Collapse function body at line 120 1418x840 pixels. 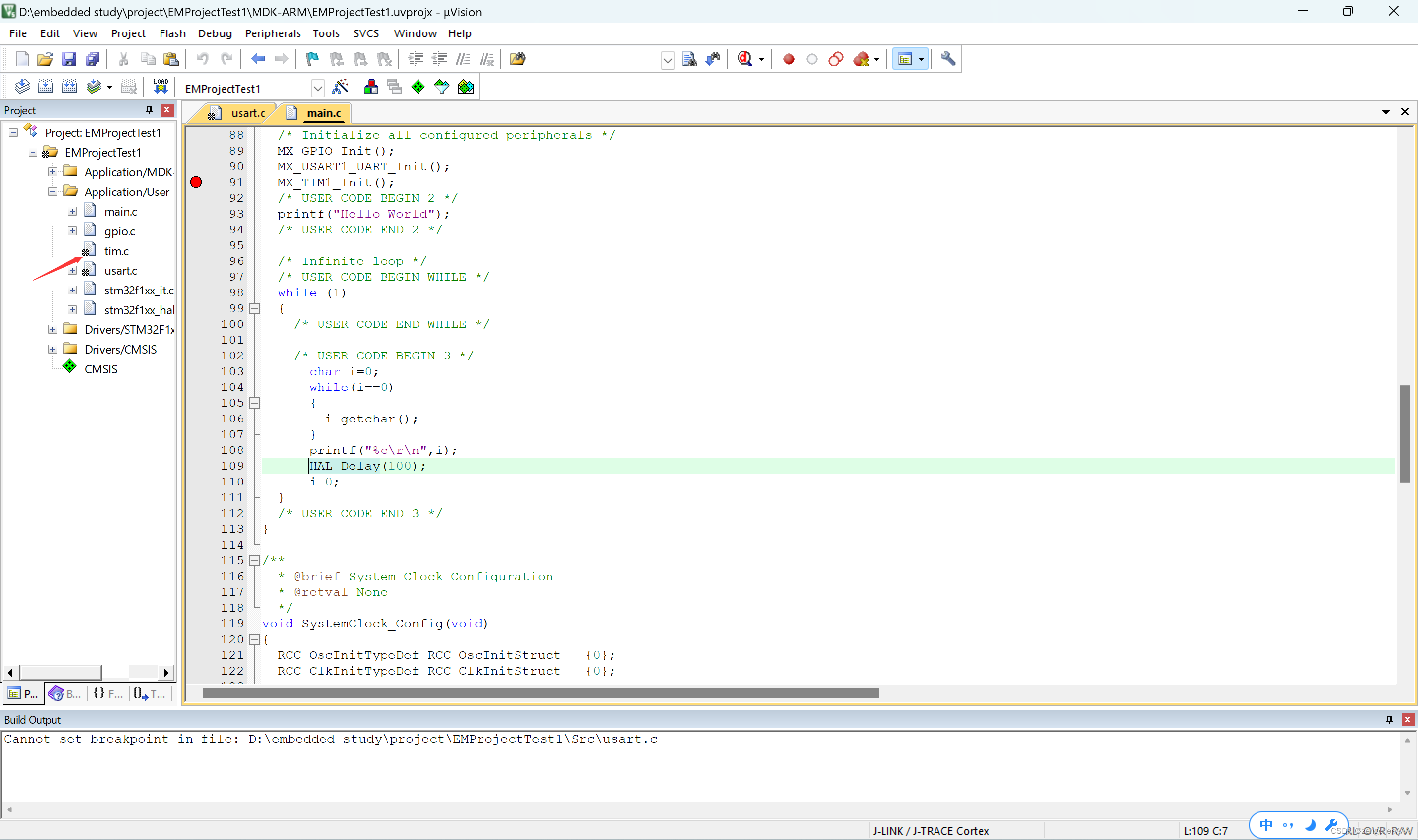255,639
